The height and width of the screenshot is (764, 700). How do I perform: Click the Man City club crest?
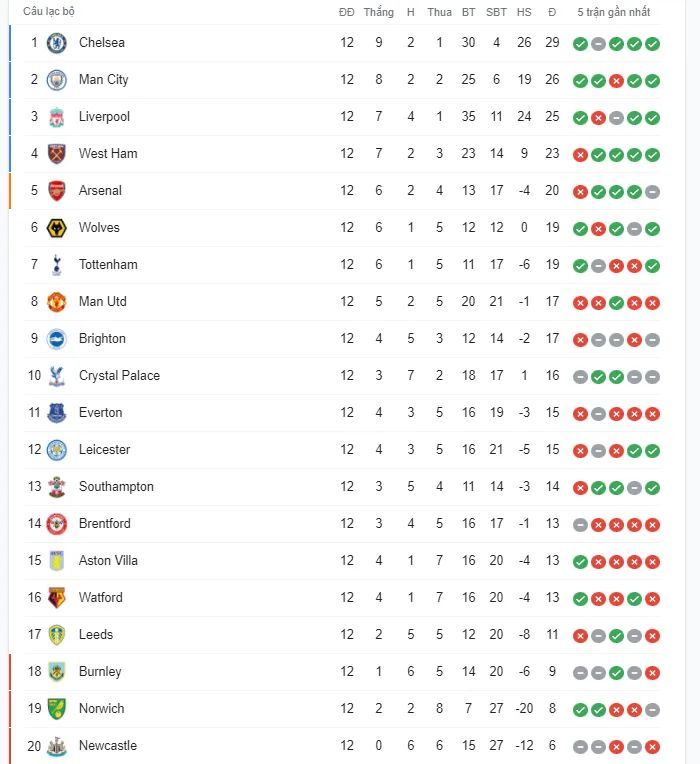pos(56,80)
